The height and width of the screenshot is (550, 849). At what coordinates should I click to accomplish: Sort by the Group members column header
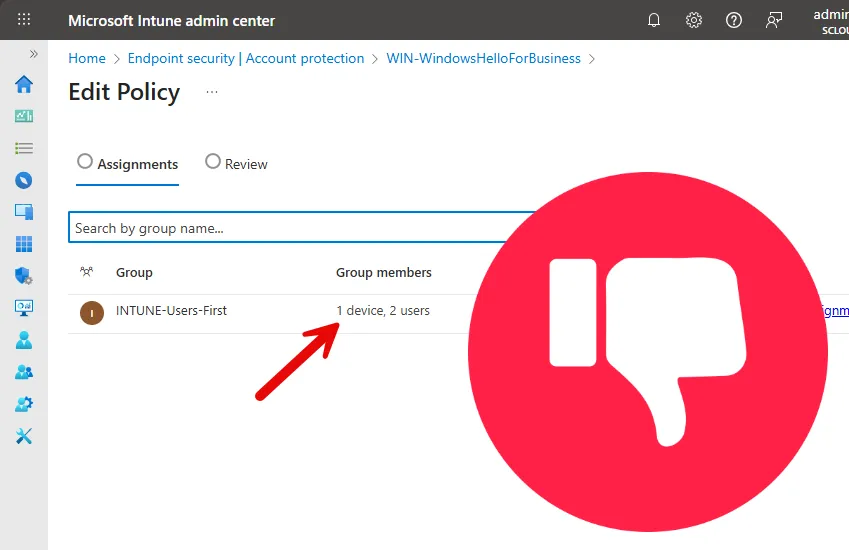(383, 272)
